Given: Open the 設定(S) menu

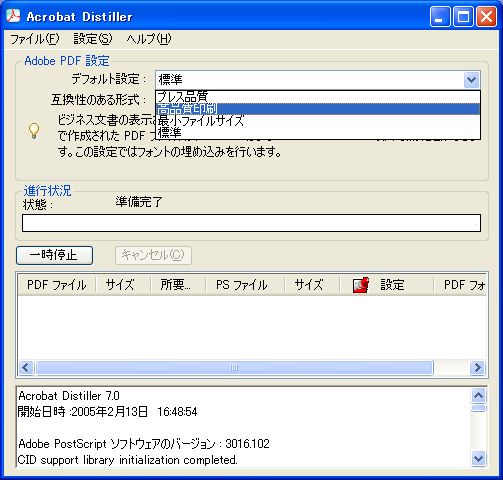Looking at the screenshot, I should 93,39.
